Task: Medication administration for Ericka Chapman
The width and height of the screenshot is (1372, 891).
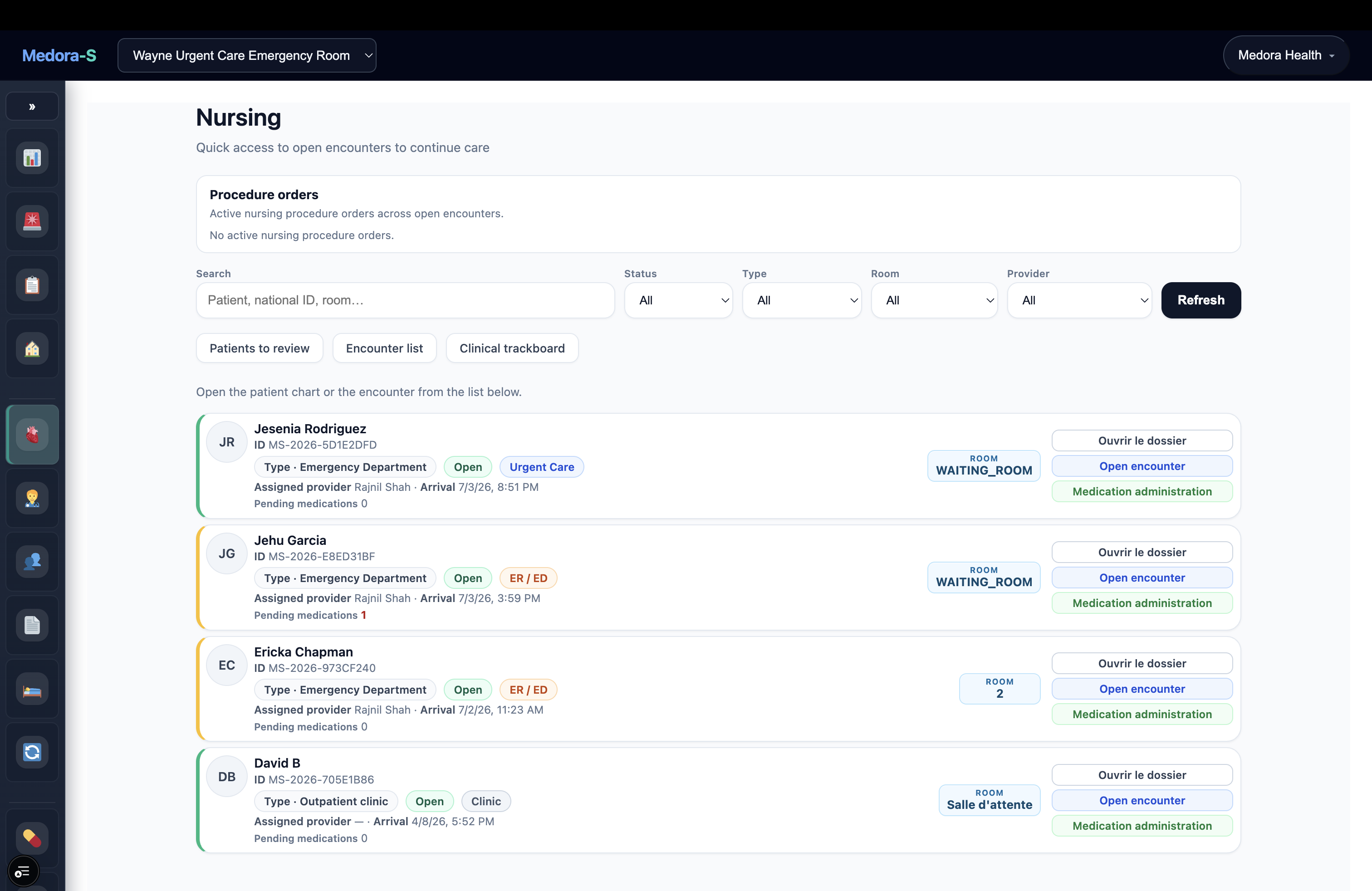Action: 1142,714
